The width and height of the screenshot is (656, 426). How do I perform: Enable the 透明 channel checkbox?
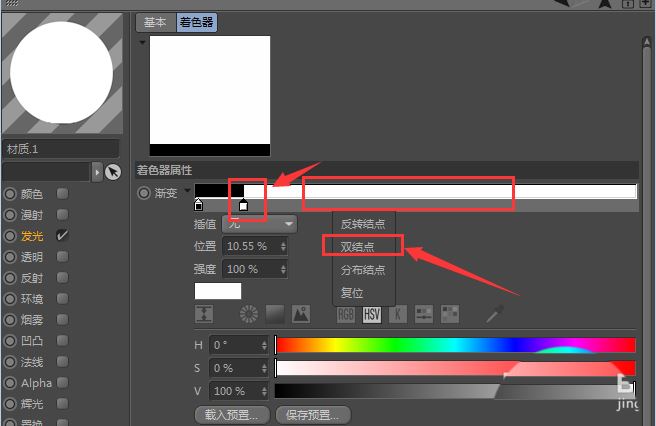62,257
